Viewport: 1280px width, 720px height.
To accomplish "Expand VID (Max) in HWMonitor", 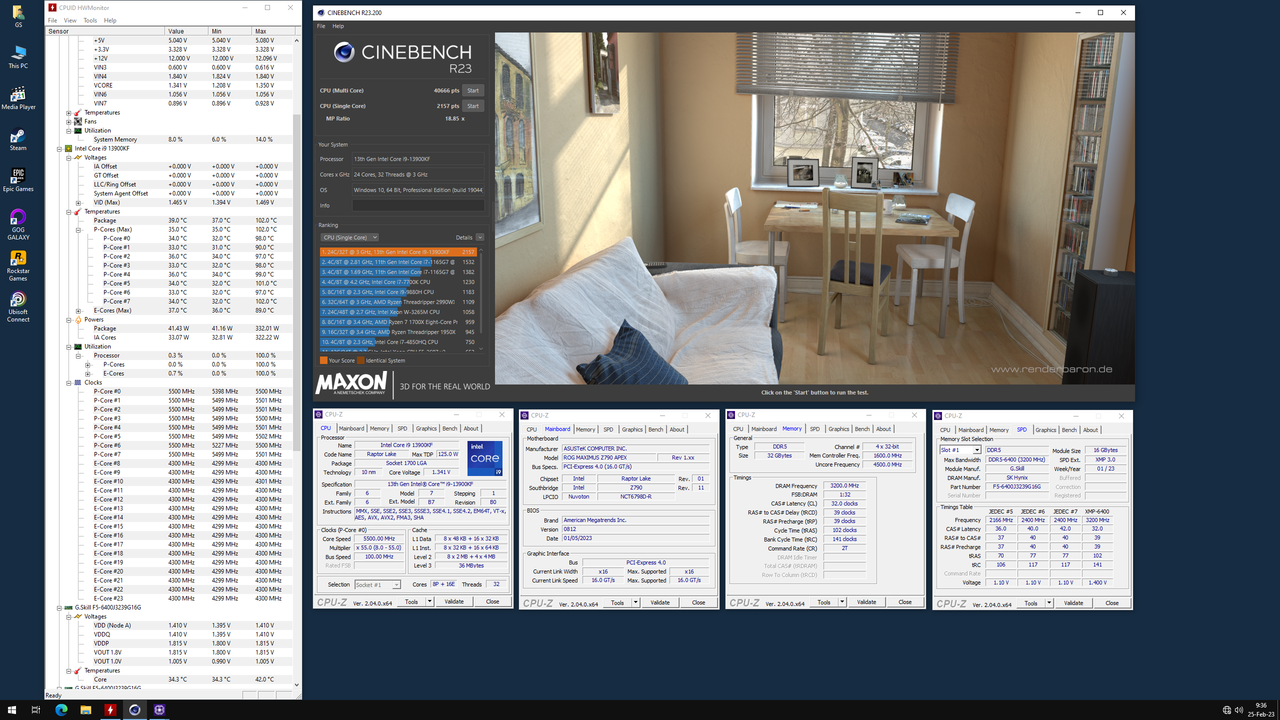I will tap(78, 202).
